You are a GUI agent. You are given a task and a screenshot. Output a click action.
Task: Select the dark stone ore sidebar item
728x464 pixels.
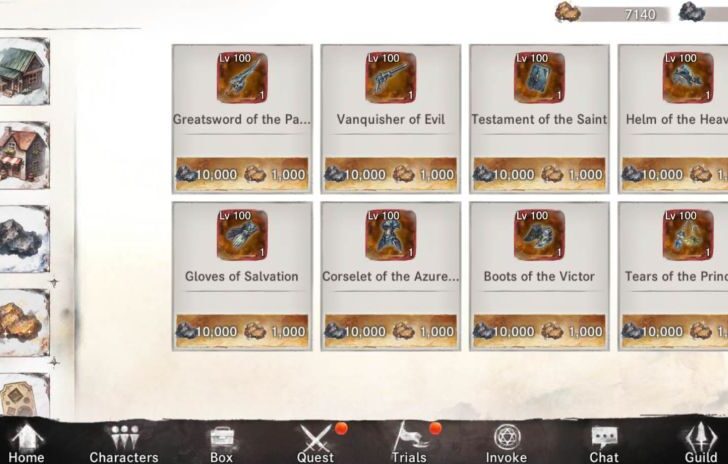(24, 239)
